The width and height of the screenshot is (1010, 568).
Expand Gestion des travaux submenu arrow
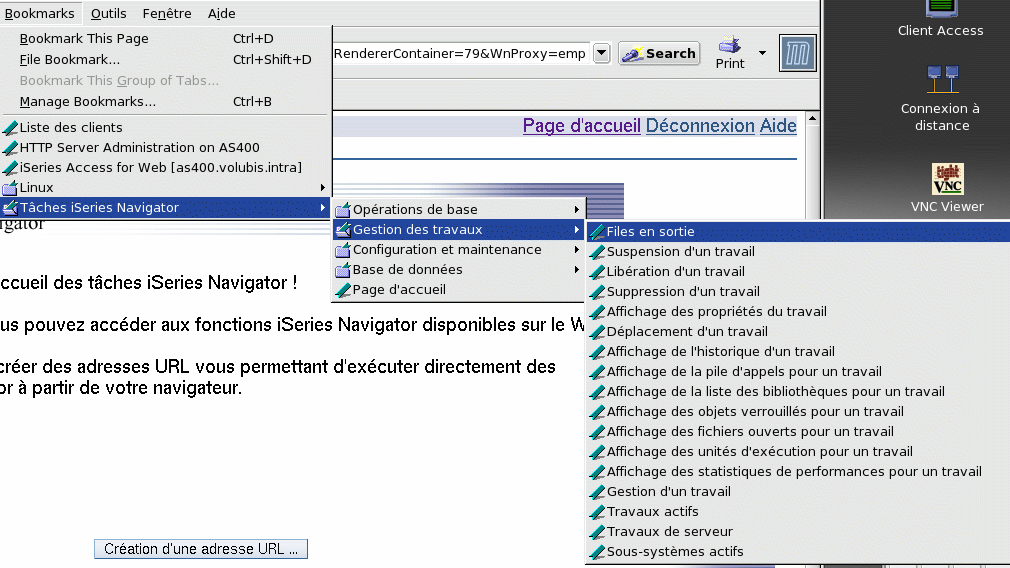(x=576, y=229)
